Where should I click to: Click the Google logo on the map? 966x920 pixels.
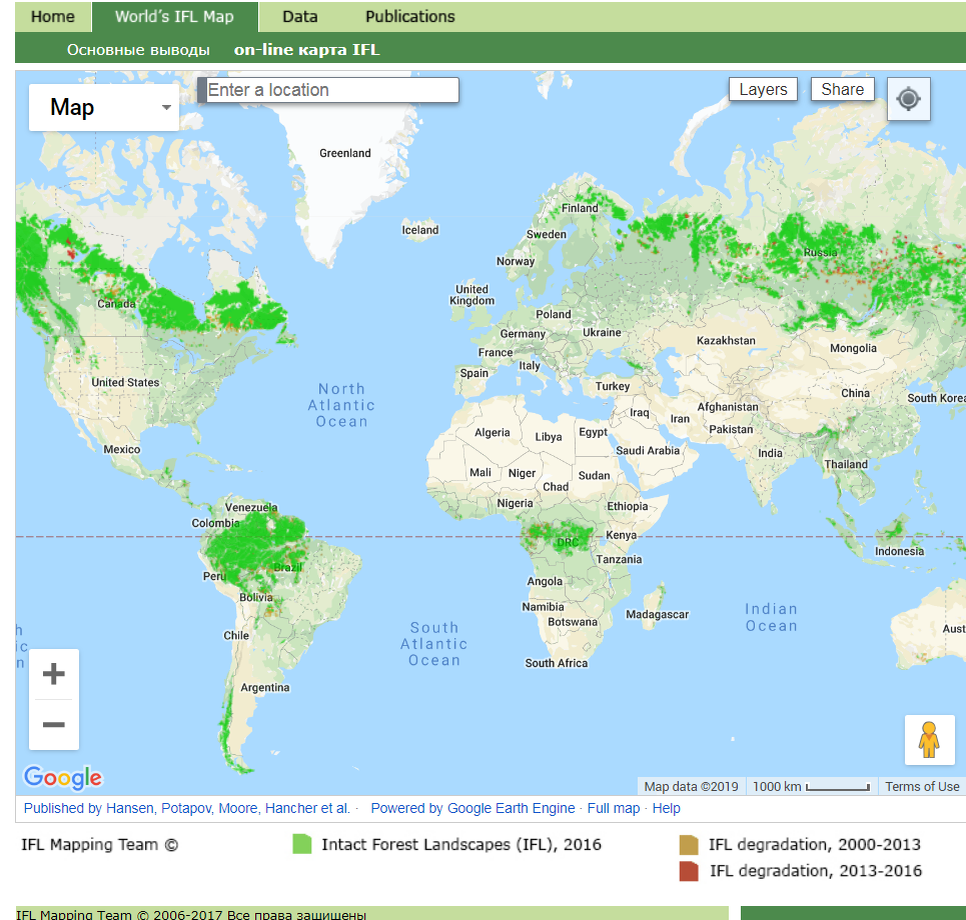click(x=63, y=778)
